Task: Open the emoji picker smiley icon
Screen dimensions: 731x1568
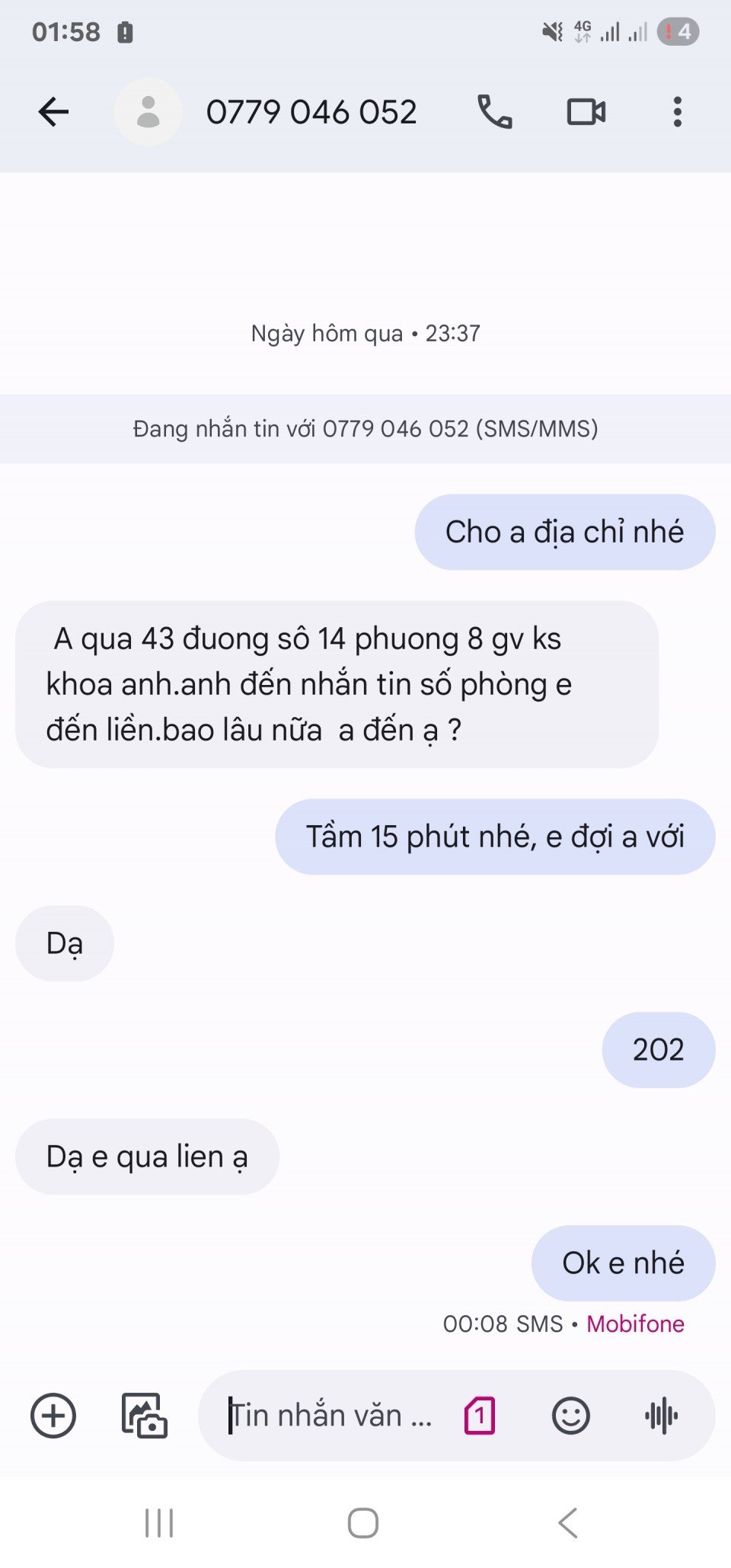Action: [x=571, y=1416]
